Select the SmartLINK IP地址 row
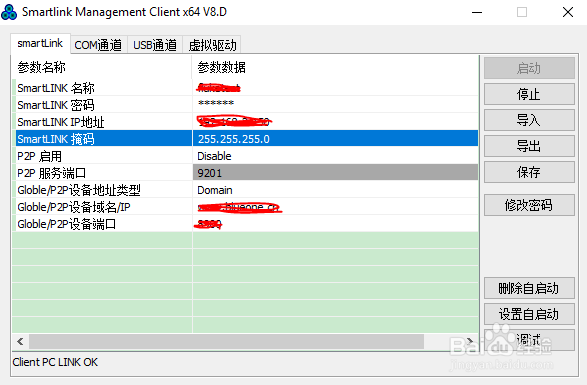587x385 pixels. pos(245,122)
